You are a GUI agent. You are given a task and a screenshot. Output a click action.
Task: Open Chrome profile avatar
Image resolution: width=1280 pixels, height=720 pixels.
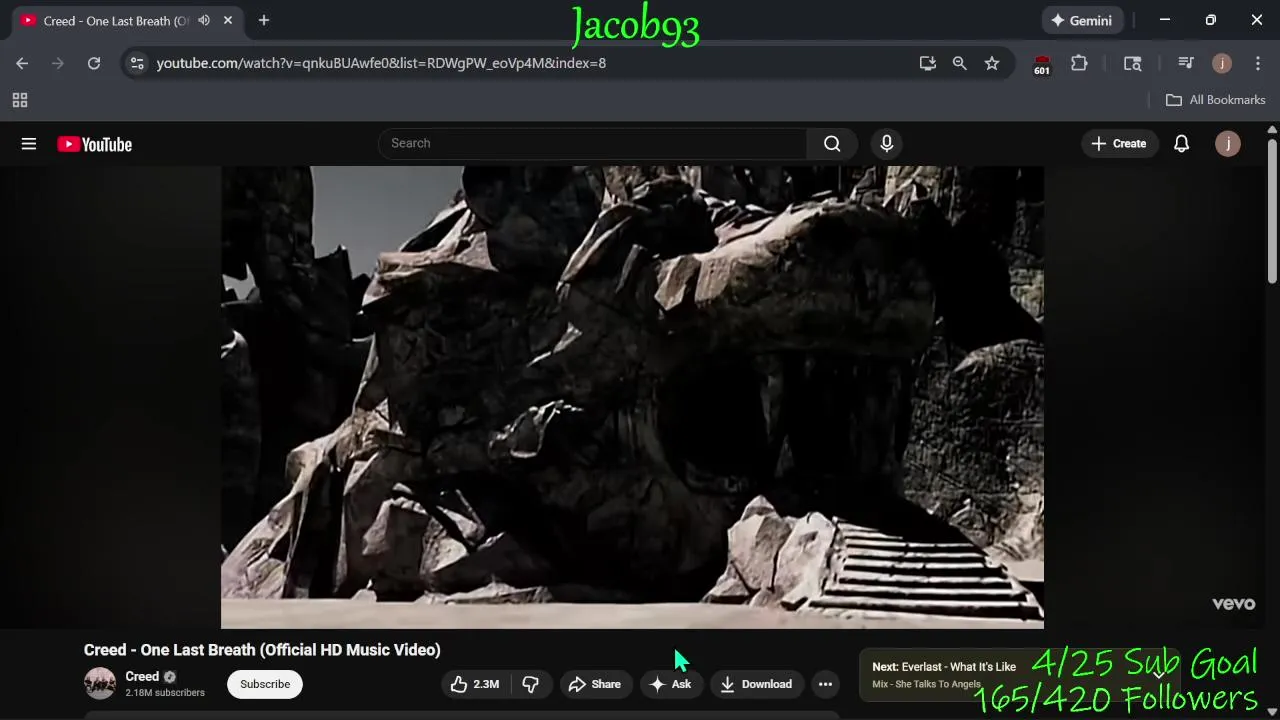pos(1222,63)
